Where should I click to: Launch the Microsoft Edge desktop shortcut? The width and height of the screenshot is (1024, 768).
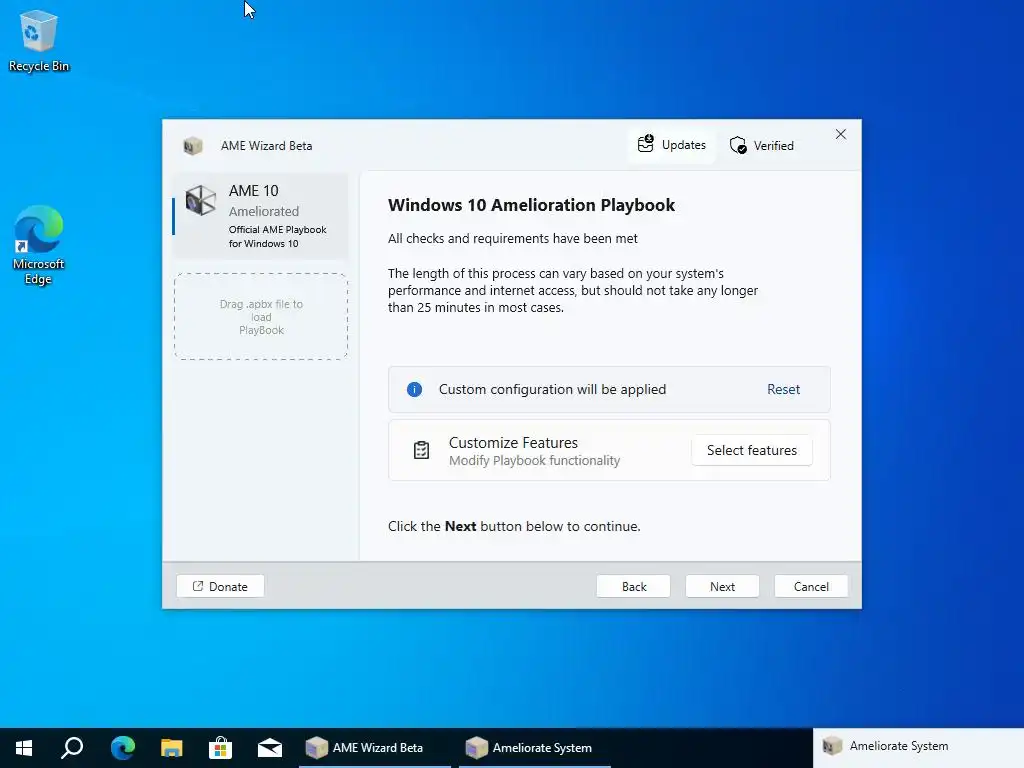click(38, 245)
